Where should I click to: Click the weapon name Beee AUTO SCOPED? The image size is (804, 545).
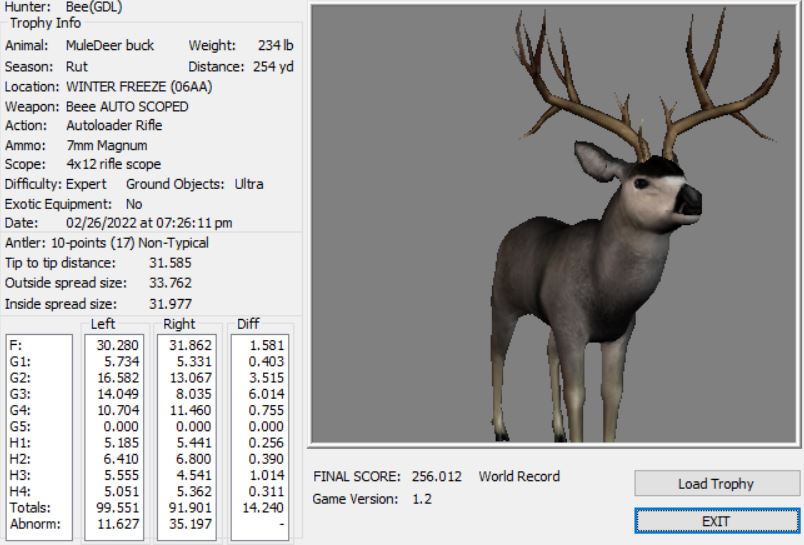[127, 106]
